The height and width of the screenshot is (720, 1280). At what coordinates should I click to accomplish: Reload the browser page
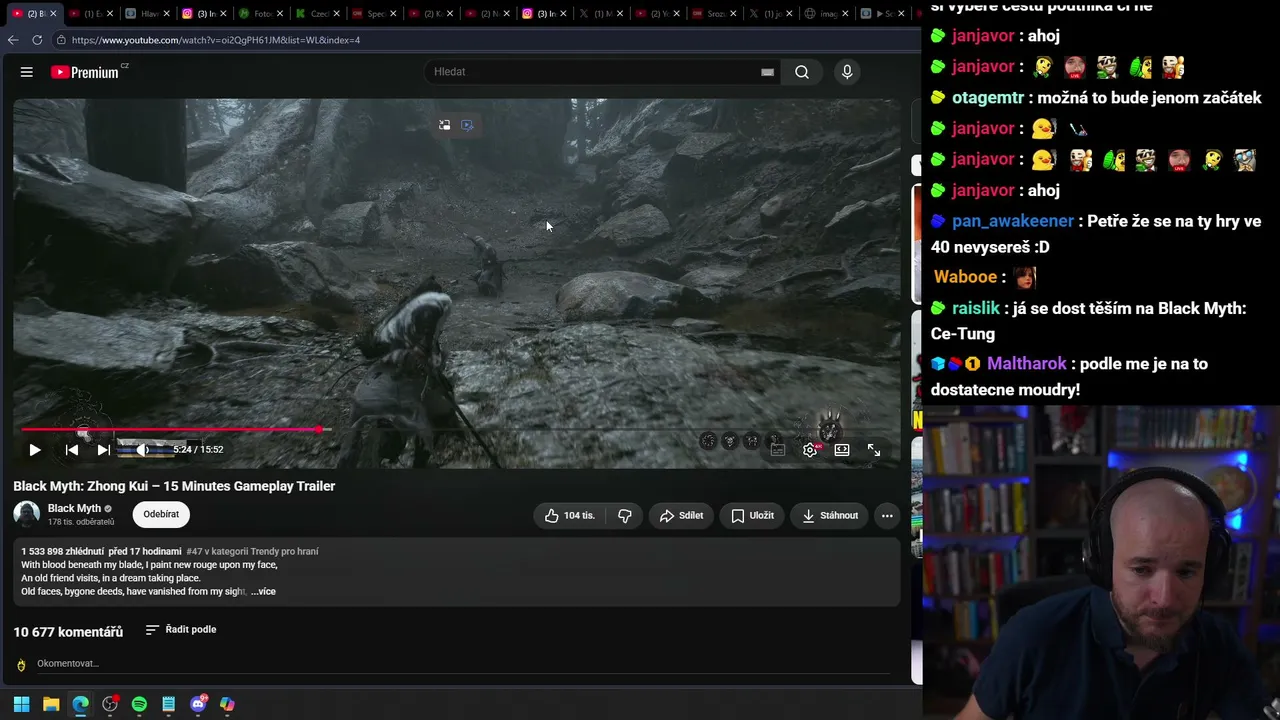pyautogui.click(x=37, y=40)
